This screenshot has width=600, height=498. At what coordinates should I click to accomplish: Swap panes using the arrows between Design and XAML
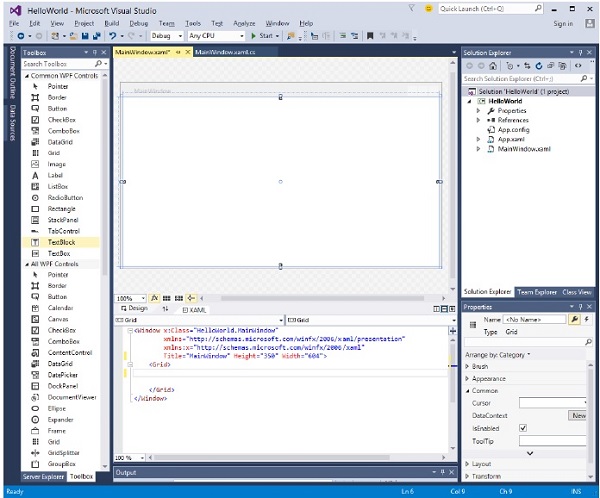pos(166,309)
